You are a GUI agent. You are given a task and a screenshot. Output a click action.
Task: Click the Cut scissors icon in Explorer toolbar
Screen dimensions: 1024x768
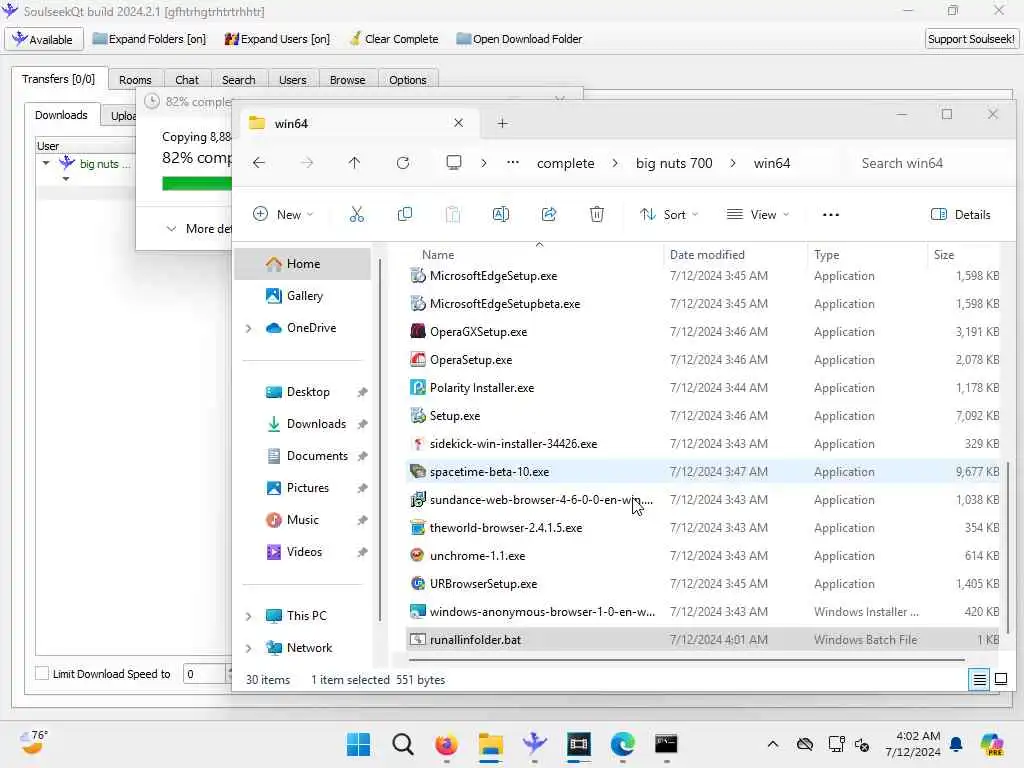click(x=357, y=214)
